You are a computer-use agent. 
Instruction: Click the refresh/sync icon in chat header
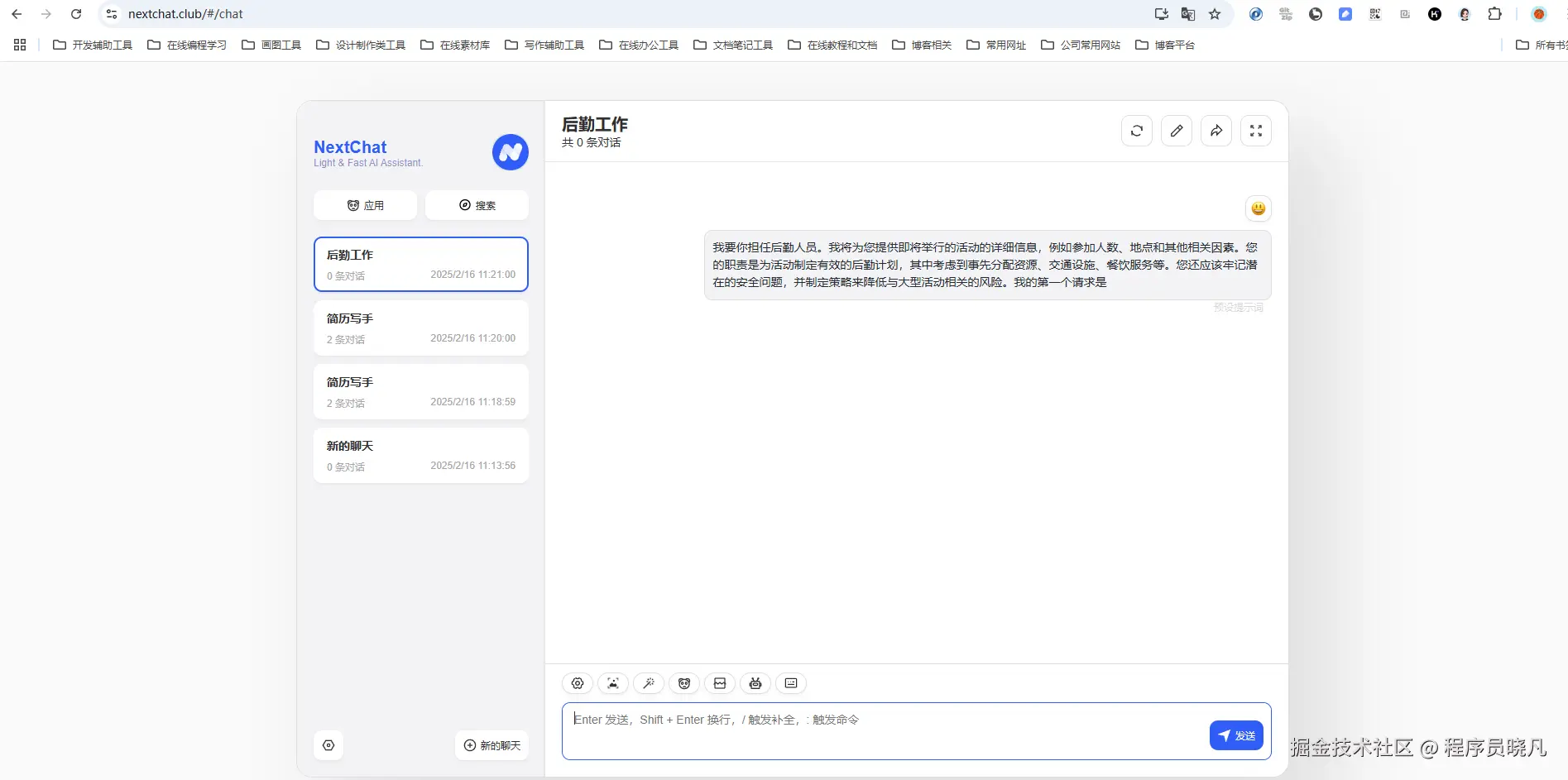1136,130
